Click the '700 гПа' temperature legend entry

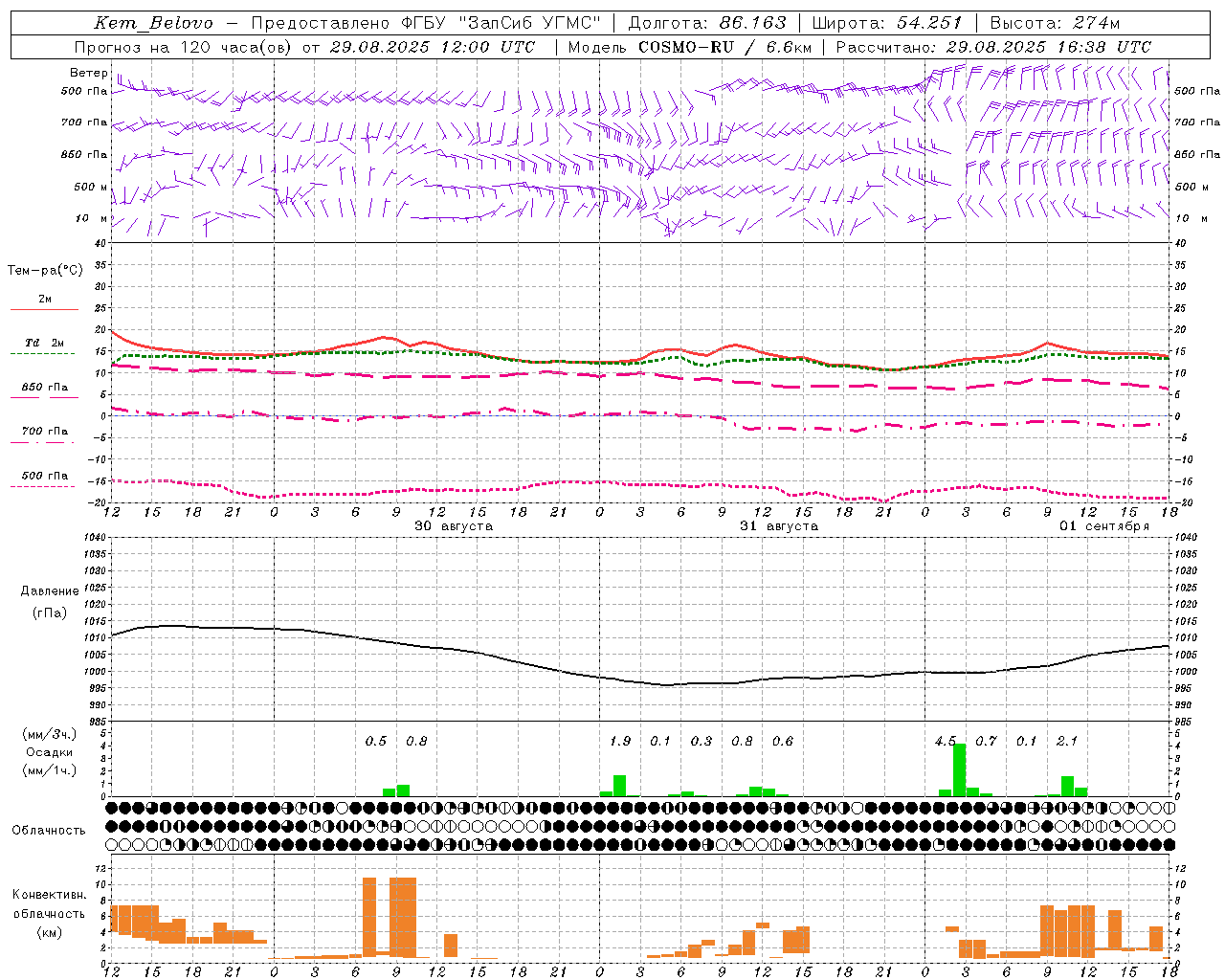tap(45, 431)
